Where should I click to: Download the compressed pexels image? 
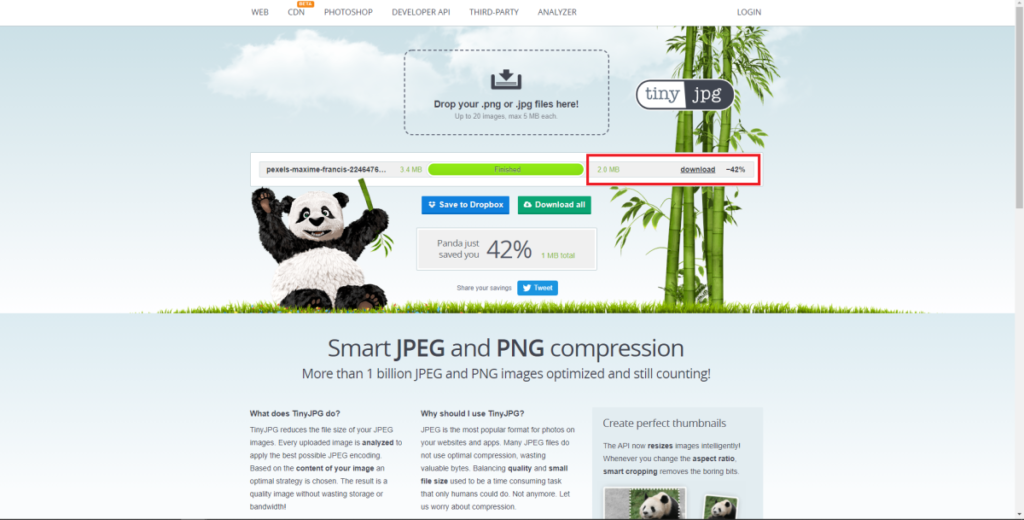697,170
